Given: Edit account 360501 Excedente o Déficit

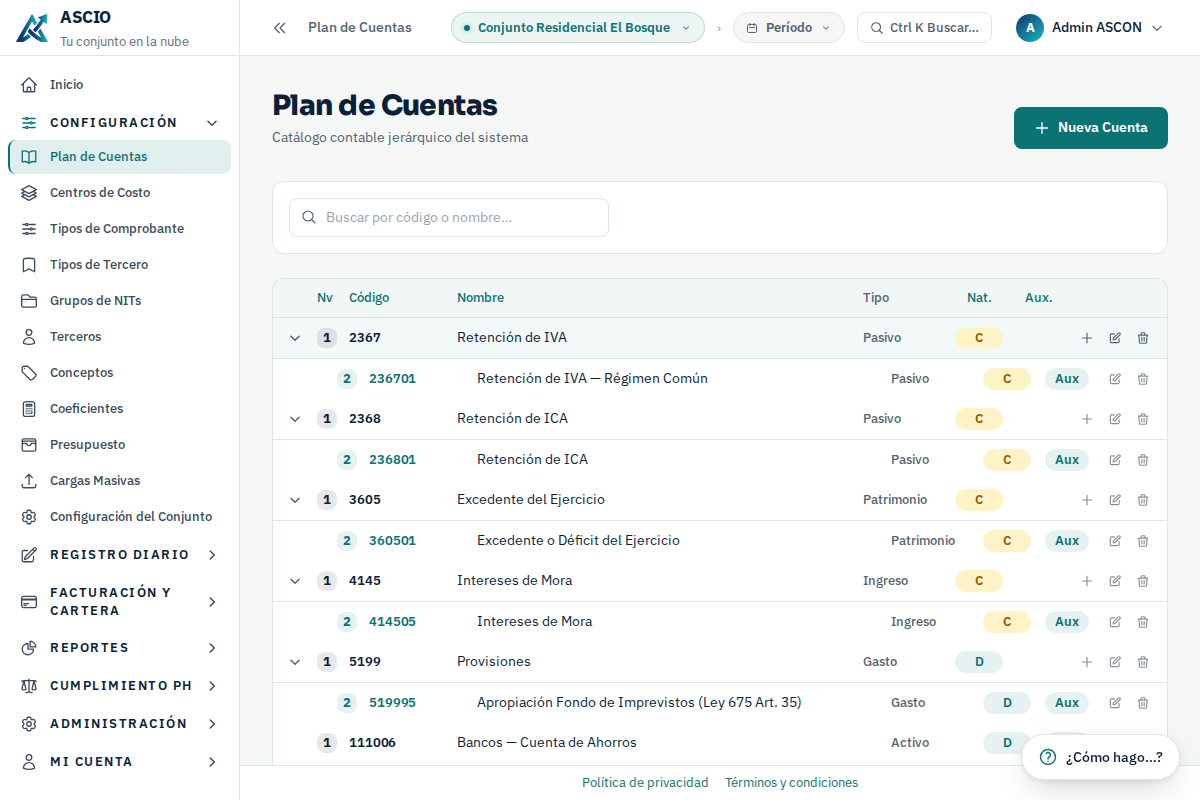Looking at the screenshot, I should [x=1115, y=541].
